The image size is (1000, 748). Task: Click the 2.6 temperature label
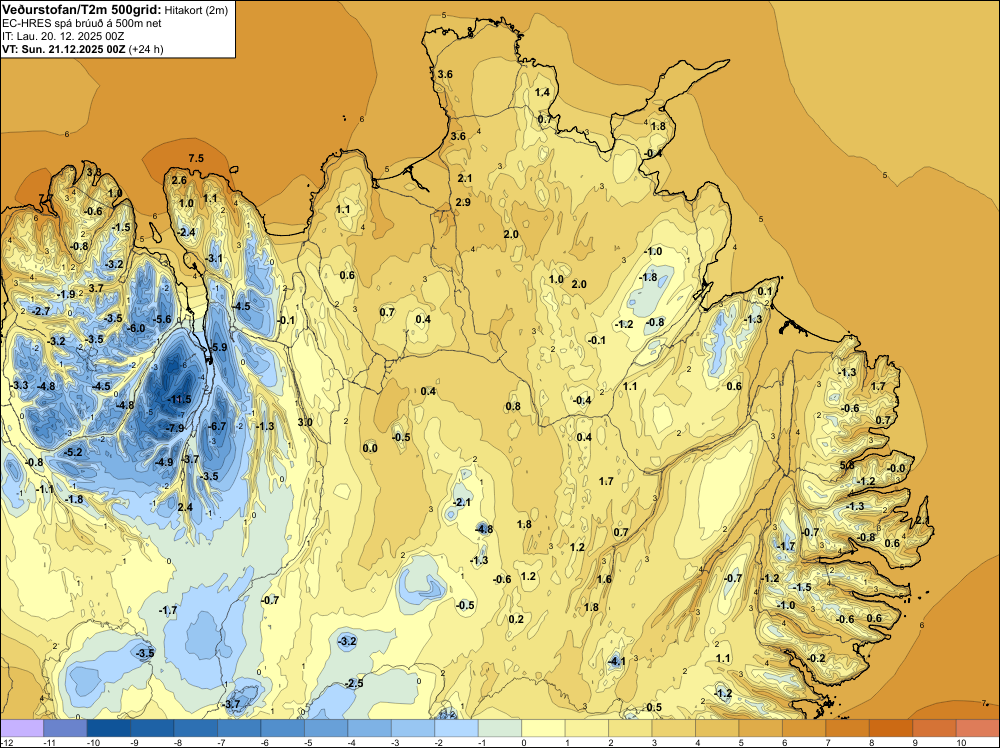point(179,180)
